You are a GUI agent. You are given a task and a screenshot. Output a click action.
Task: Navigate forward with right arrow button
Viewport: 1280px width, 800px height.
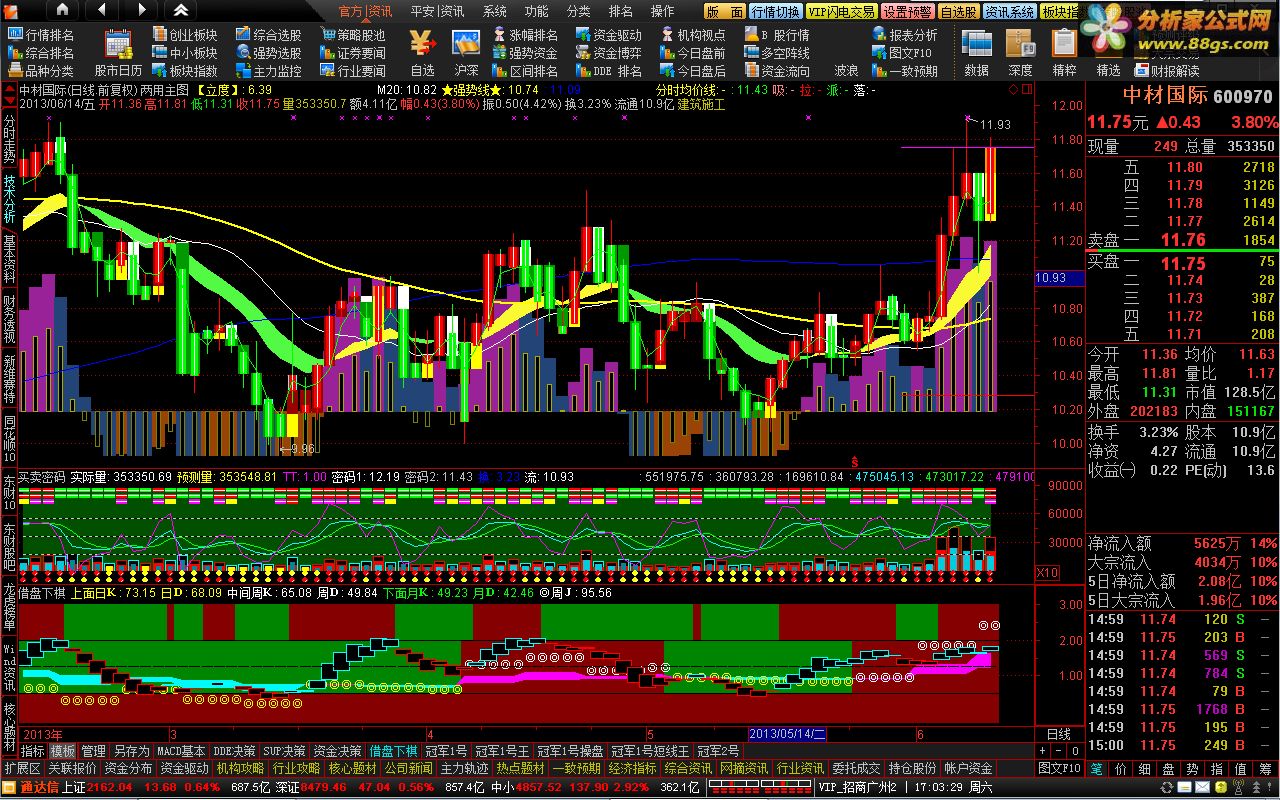(x=141, y=10)
